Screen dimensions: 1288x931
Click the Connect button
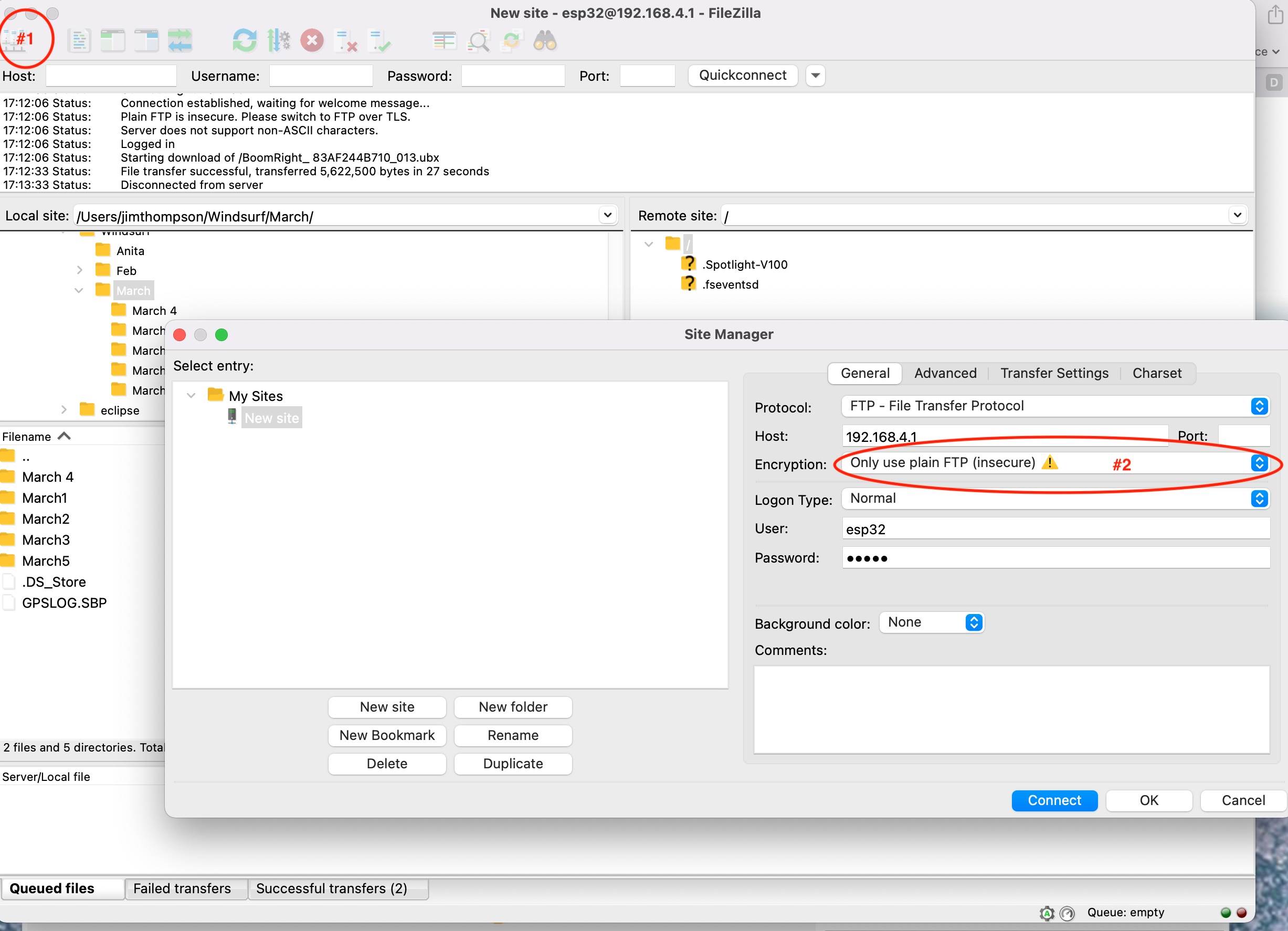1054,800
